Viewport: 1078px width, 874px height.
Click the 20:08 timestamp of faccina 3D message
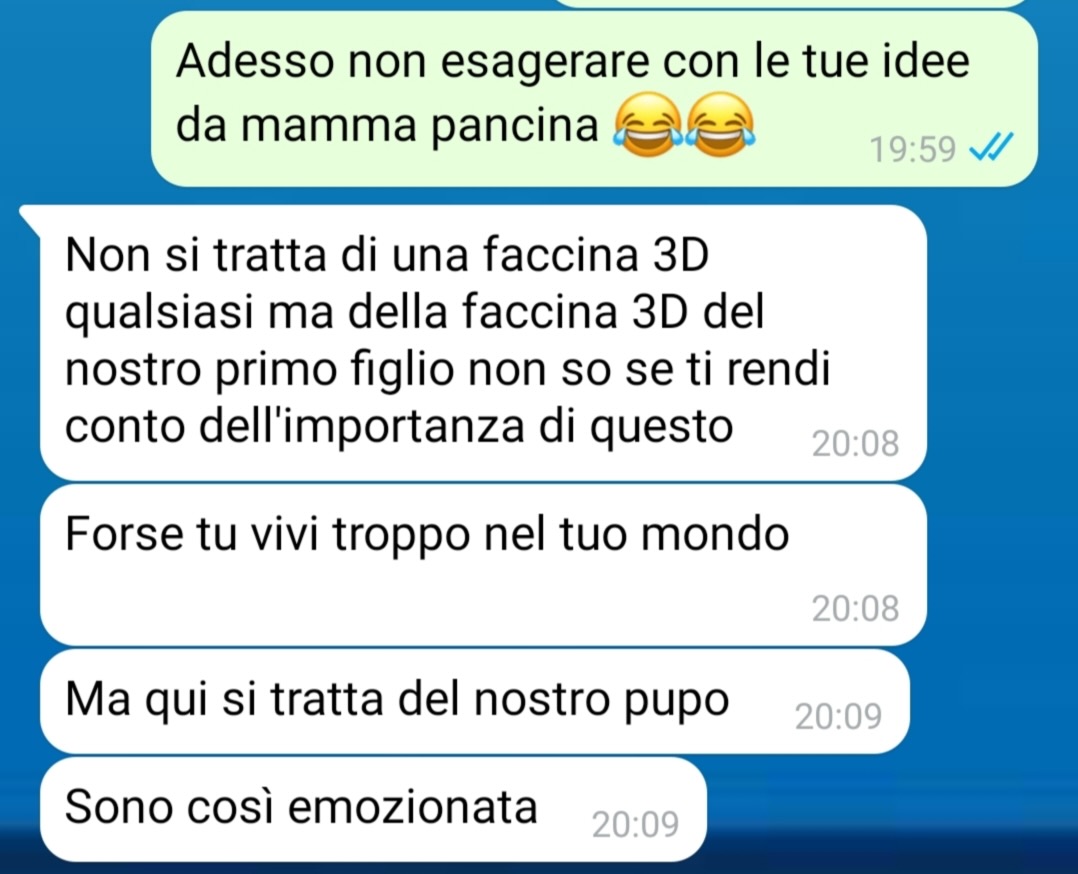point(855,444)
